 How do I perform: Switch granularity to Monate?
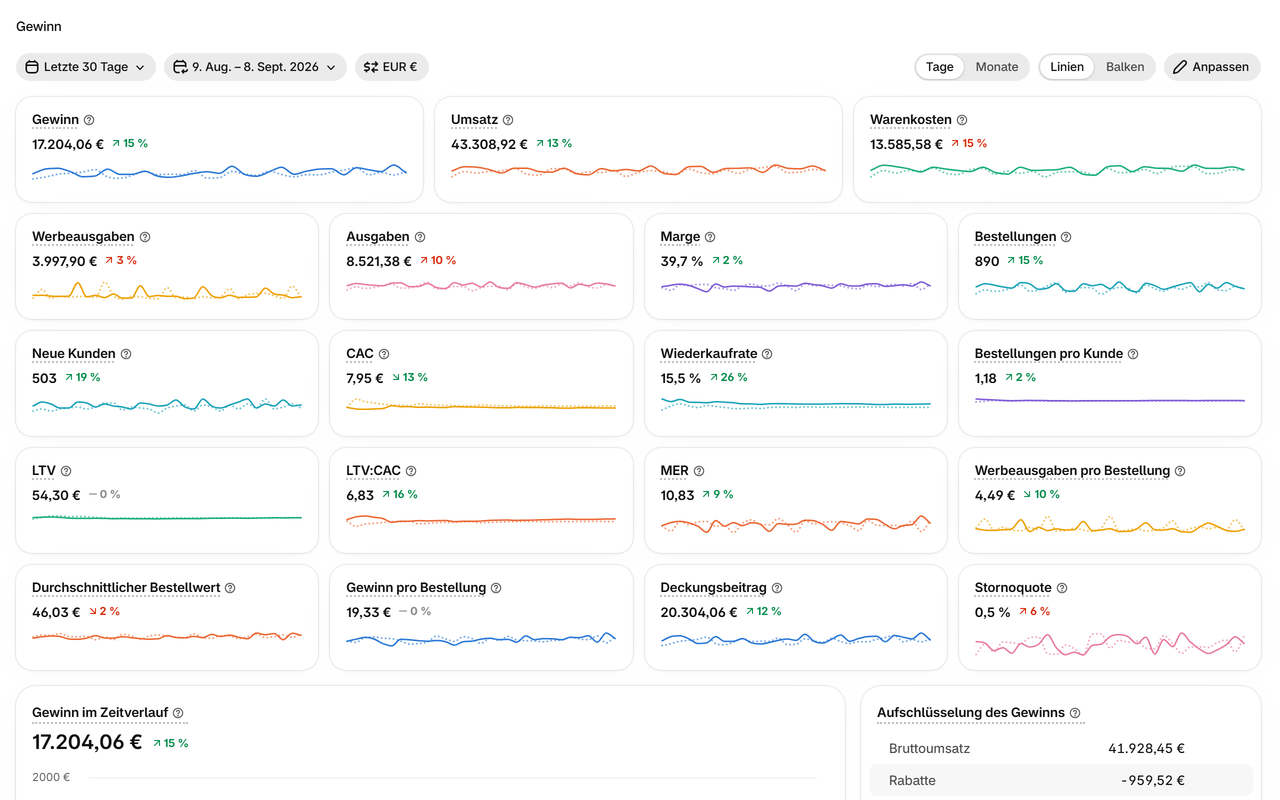coord(997,67)
